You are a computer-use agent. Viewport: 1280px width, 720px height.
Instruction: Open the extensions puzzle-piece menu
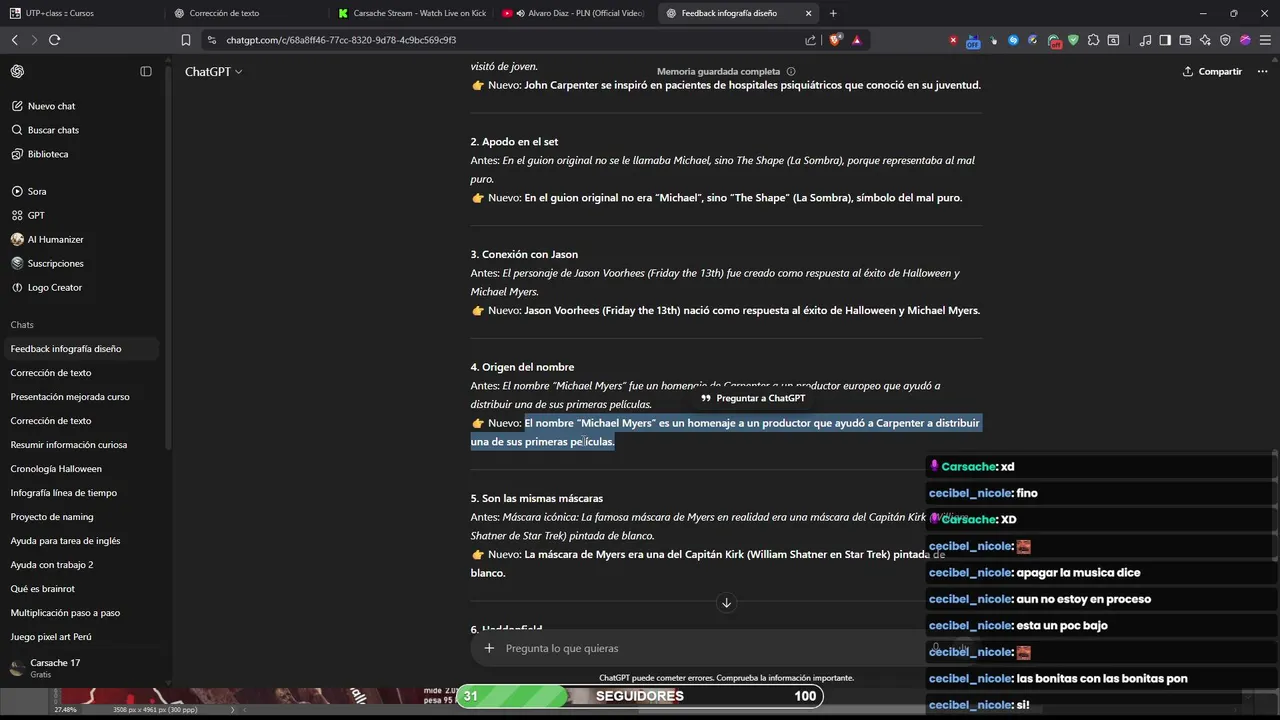coord(1093,40)
